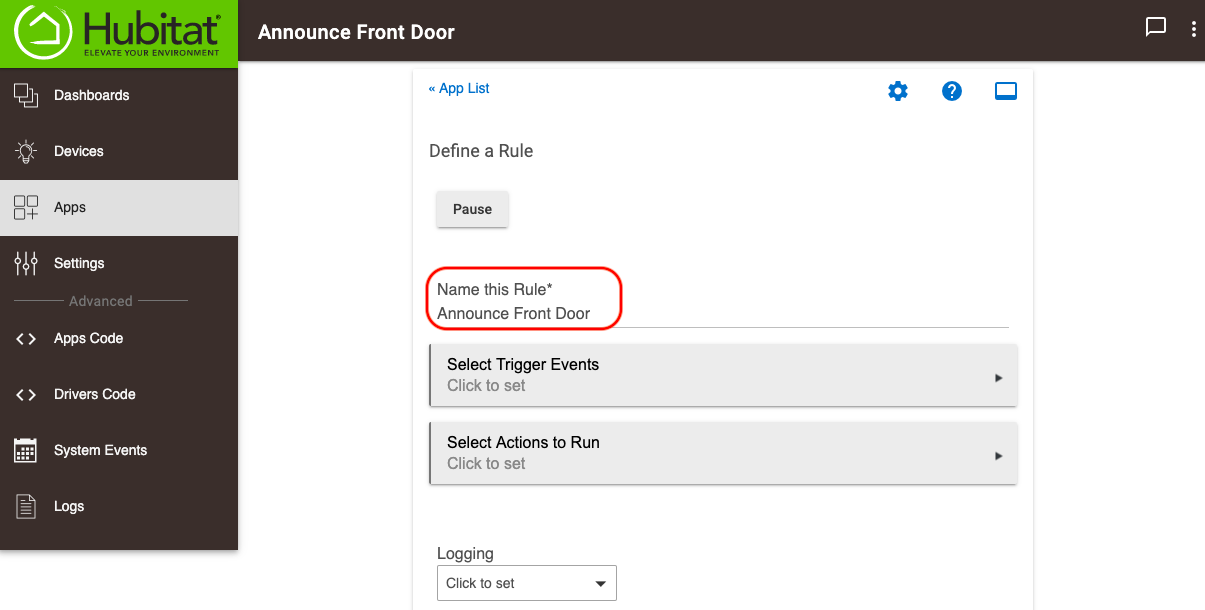This screenshot has height=610, width=1205.
Task: Open Apps Code in the Advanced section
Action: click(119, 339)
